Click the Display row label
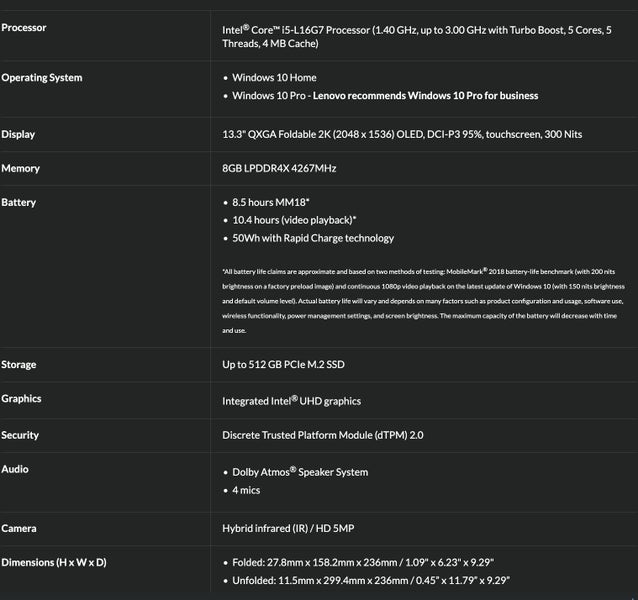The height and width of the screenshot is (600, 638). (x=18, y=134)
